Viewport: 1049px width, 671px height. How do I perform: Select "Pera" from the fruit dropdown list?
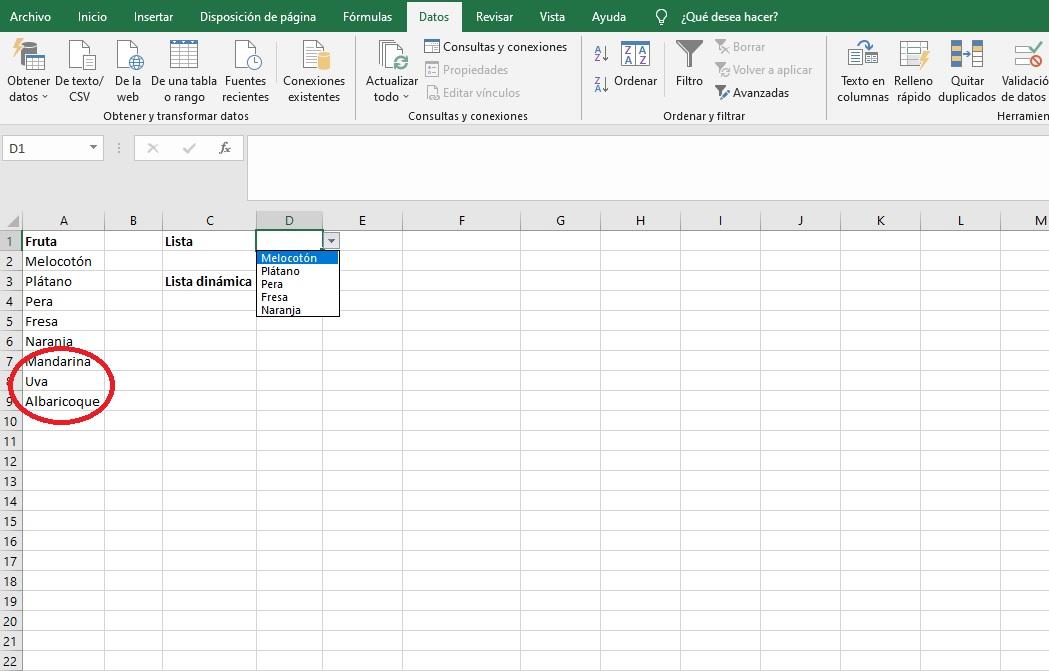pyautogui.click(x=270, y=284)
